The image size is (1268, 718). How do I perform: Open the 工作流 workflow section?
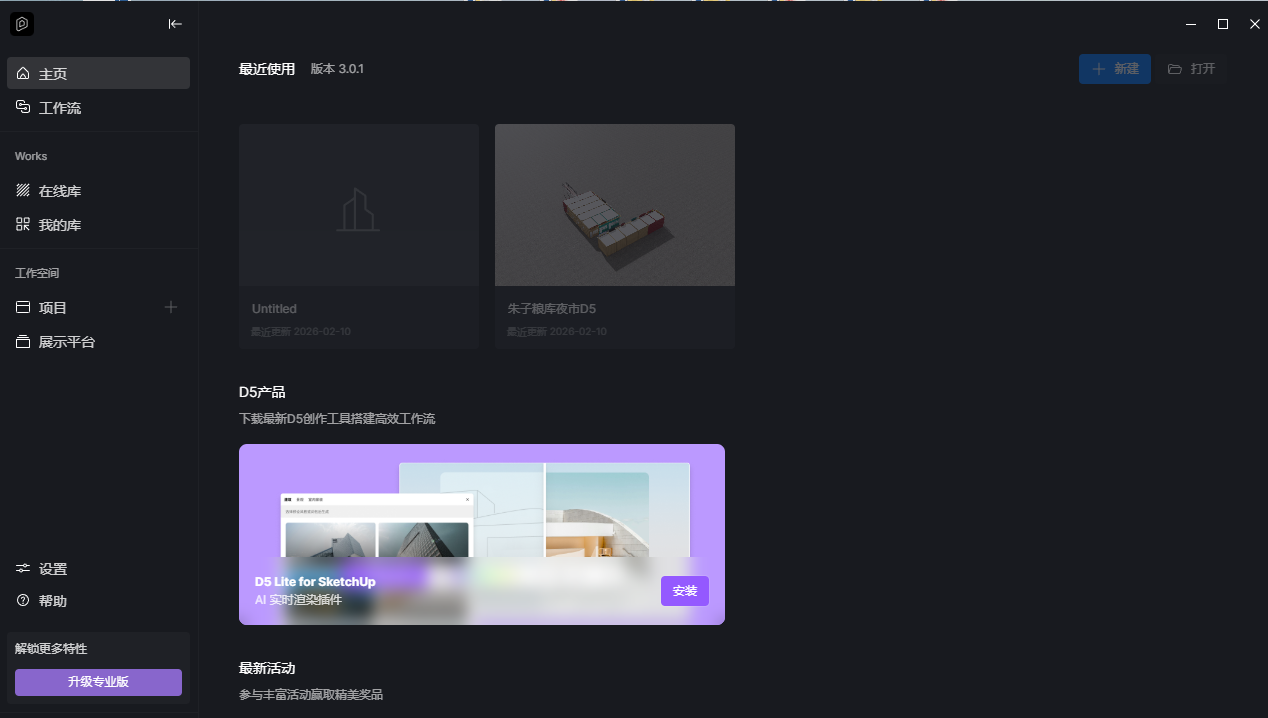coord(98,108)
